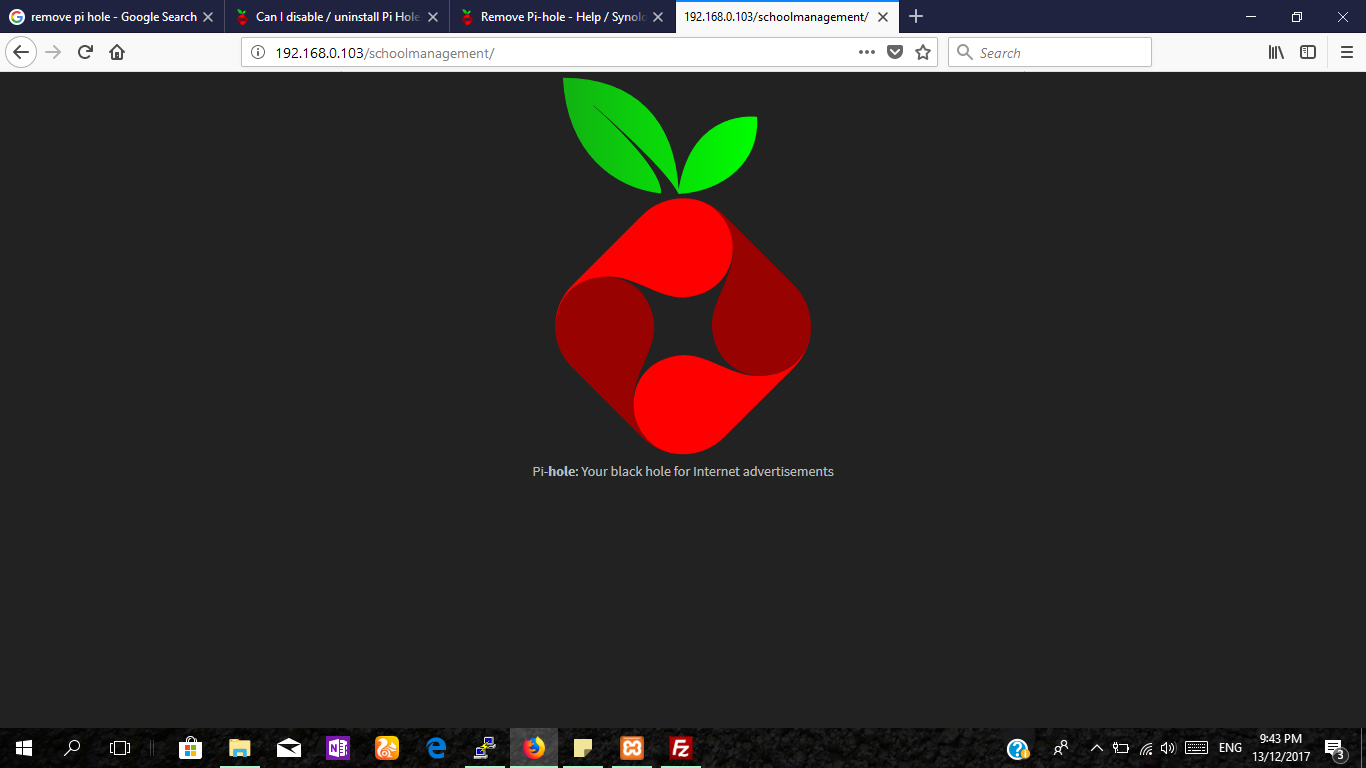The image size is (1366, 768).
Task: Open Sticky Notes from the taskbar
Action: click(583, 748)
